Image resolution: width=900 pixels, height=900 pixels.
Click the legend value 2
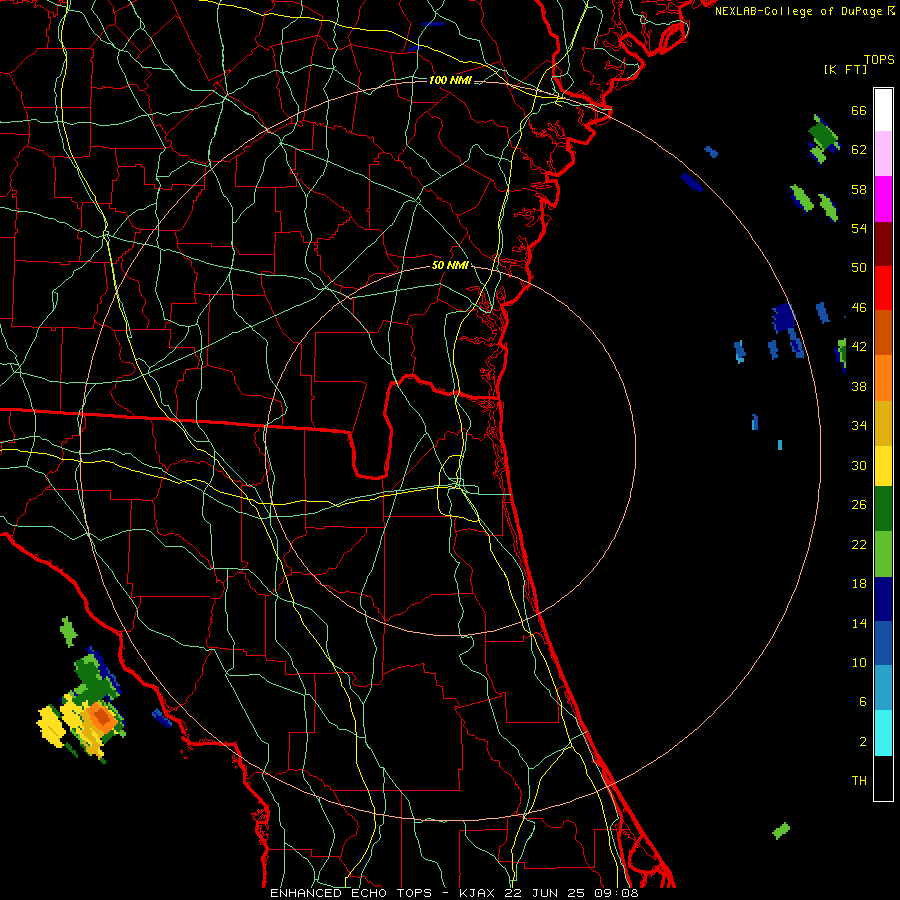coord(863,742)
